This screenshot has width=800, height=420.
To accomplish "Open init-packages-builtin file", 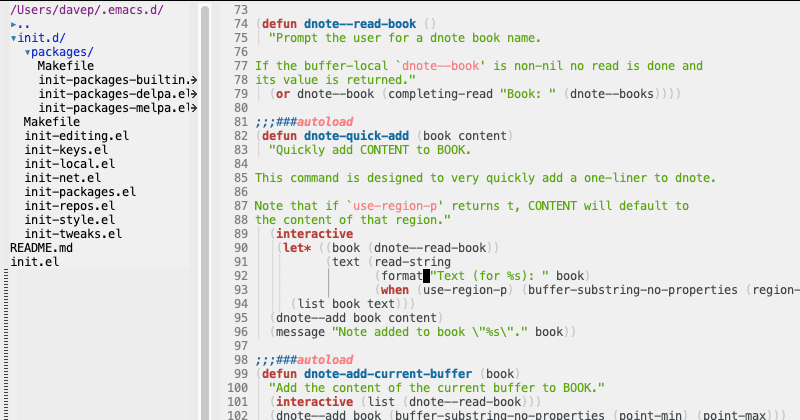I will point(118,80).
